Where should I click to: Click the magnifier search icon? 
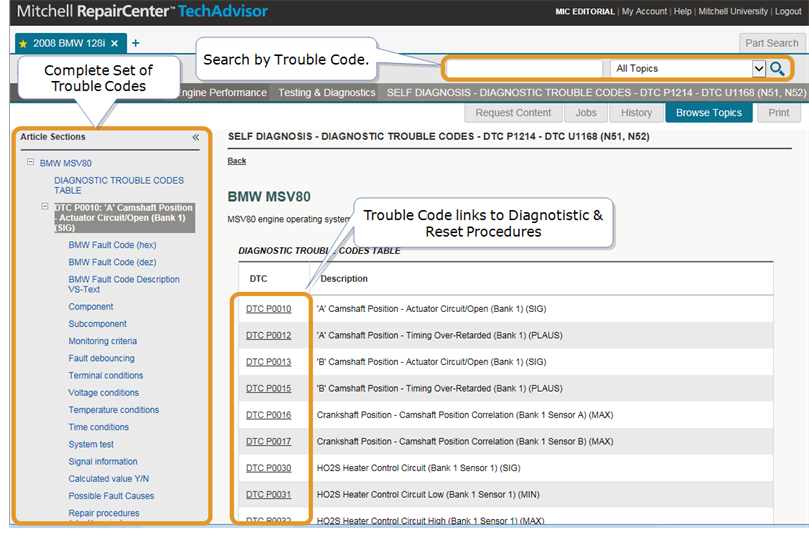(777, 69)
